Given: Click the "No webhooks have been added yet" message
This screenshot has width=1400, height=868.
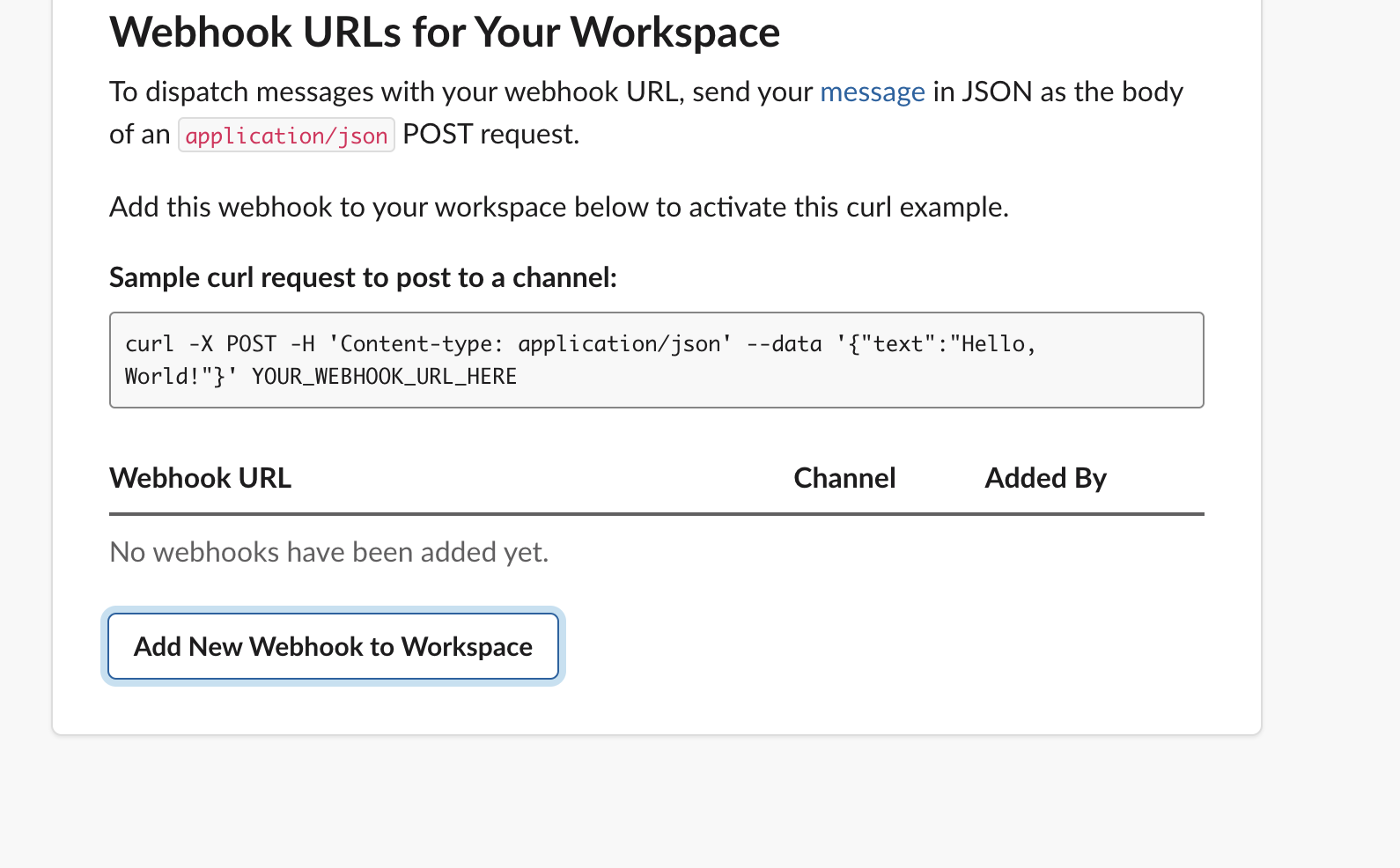Looking at the screenshot, I should pos(328,552).
